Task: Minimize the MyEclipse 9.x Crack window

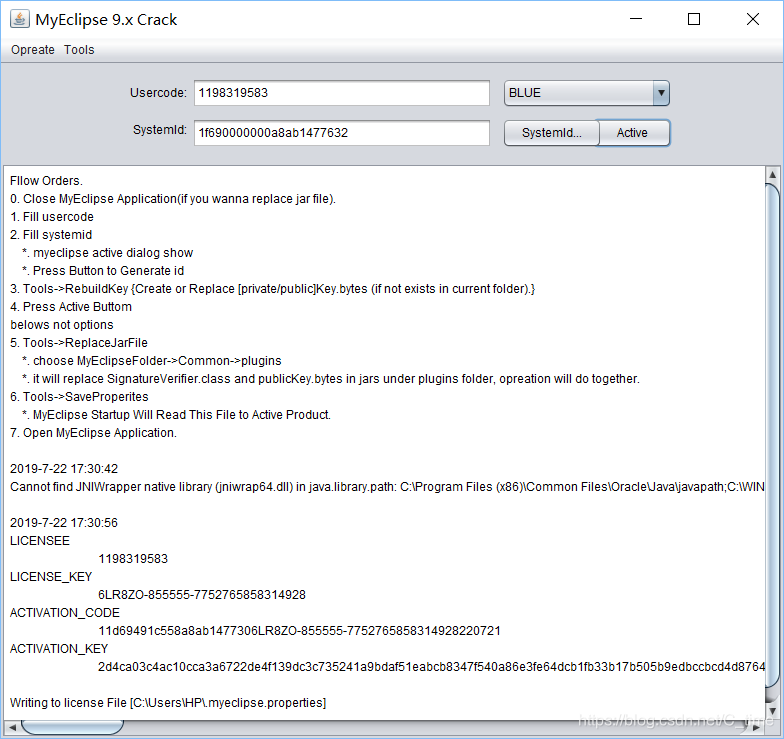Action: [x=636, y=19]
